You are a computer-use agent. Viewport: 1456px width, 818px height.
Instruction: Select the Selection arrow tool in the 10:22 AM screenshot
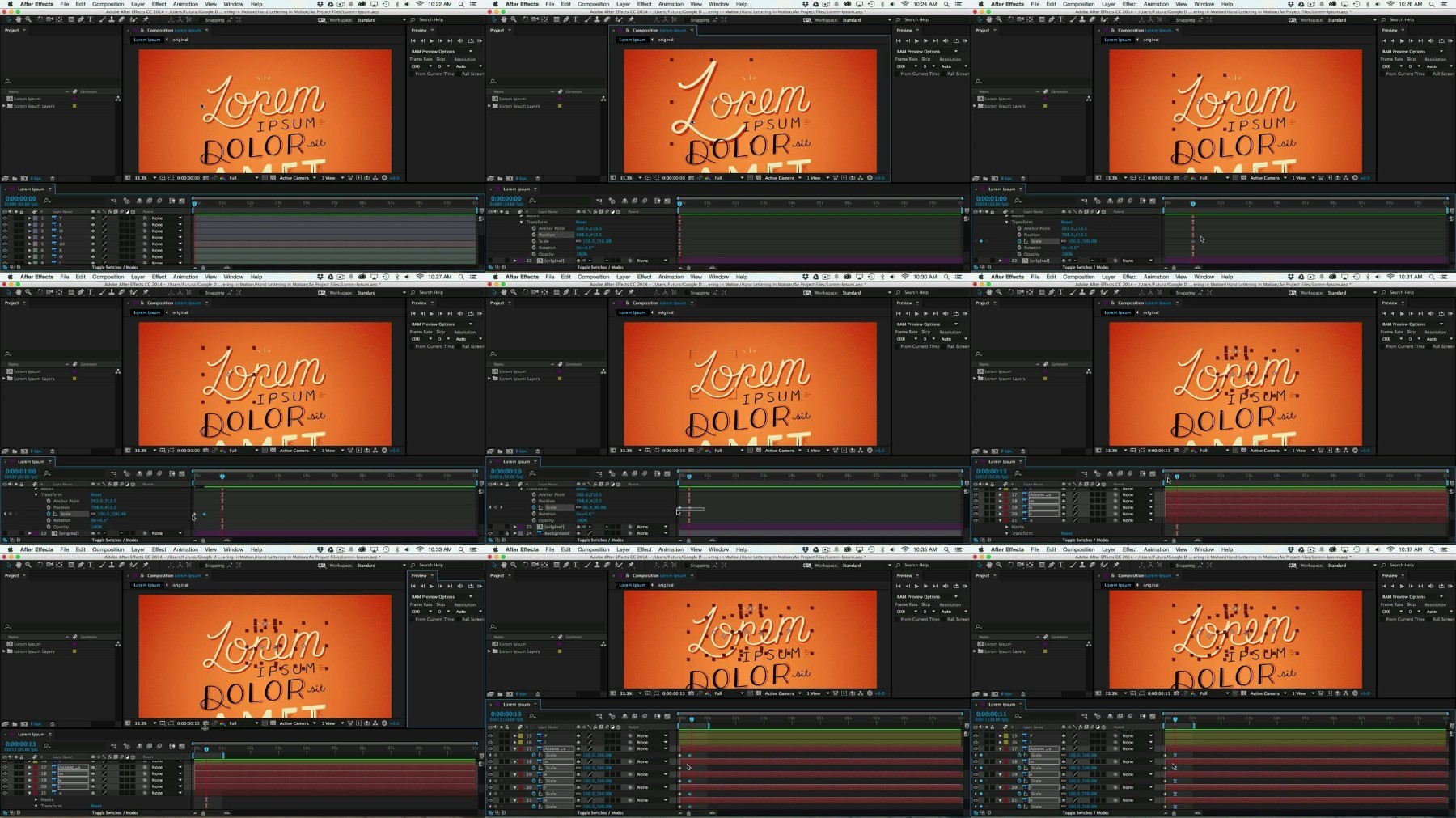point(9,19)
